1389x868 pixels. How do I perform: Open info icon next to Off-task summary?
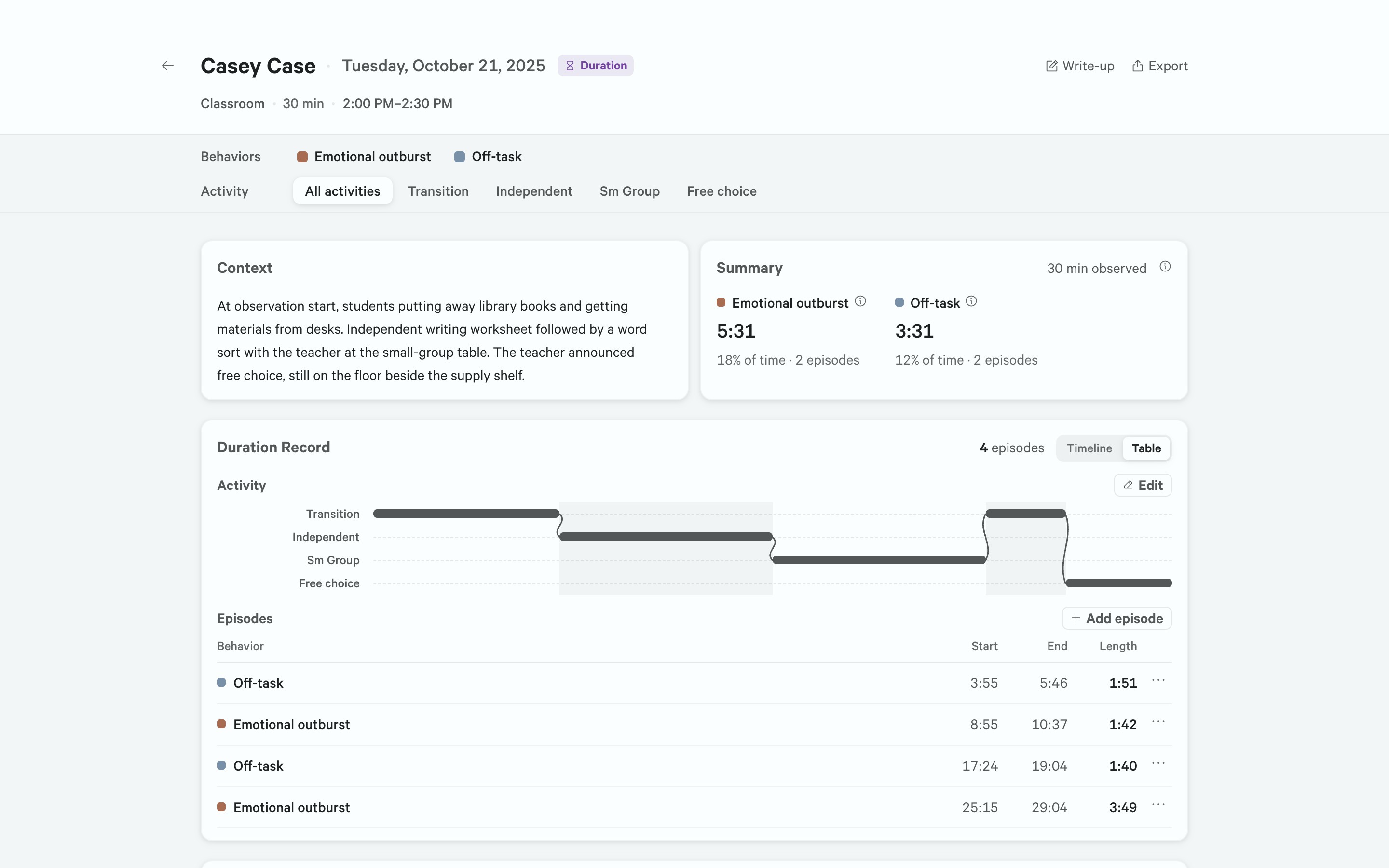pos(971,301)
